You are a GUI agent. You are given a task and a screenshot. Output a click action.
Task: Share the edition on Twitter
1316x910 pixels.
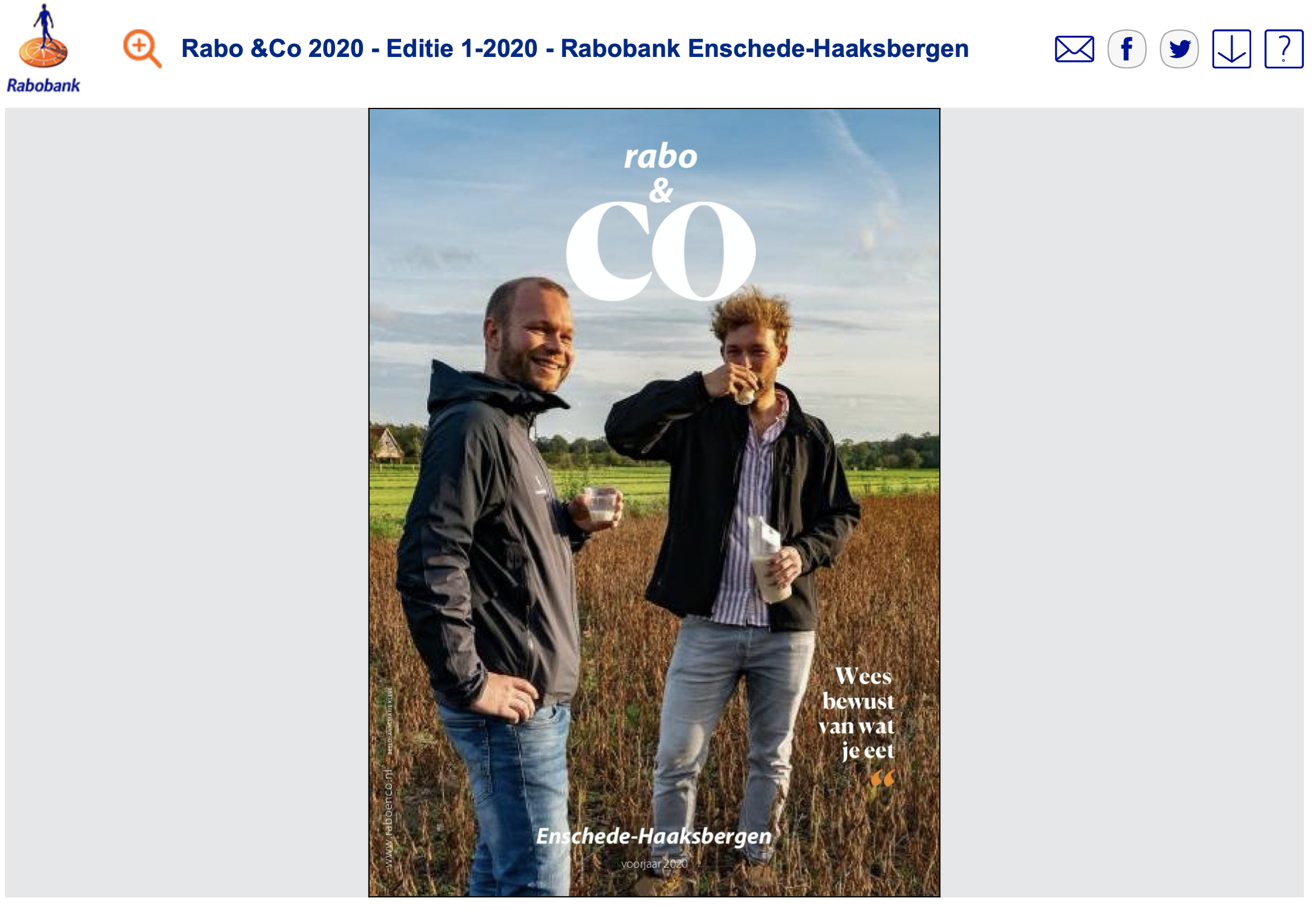coord(1179,49)
